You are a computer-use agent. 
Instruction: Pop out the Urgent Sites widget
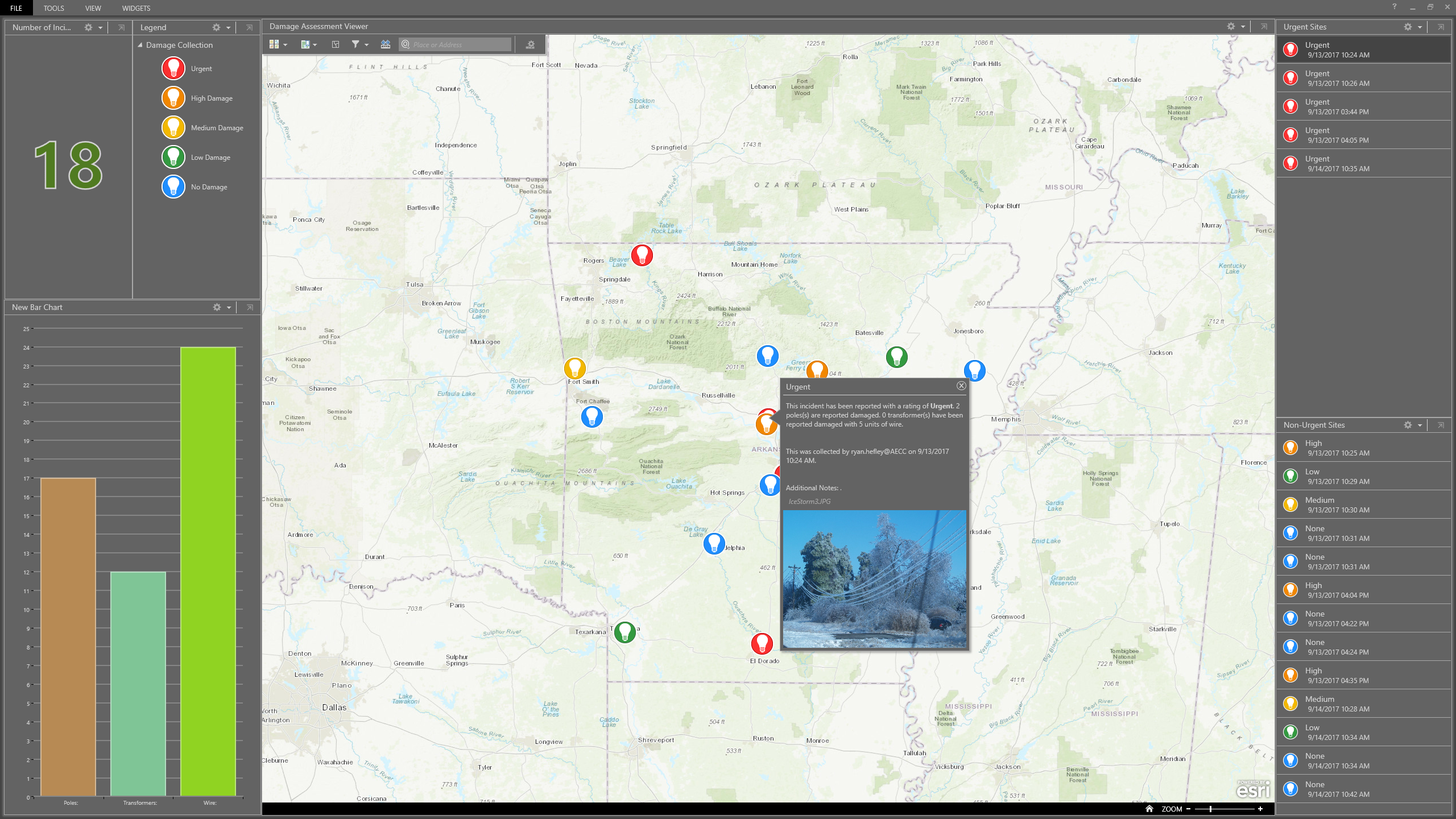tap(1441, 27)
